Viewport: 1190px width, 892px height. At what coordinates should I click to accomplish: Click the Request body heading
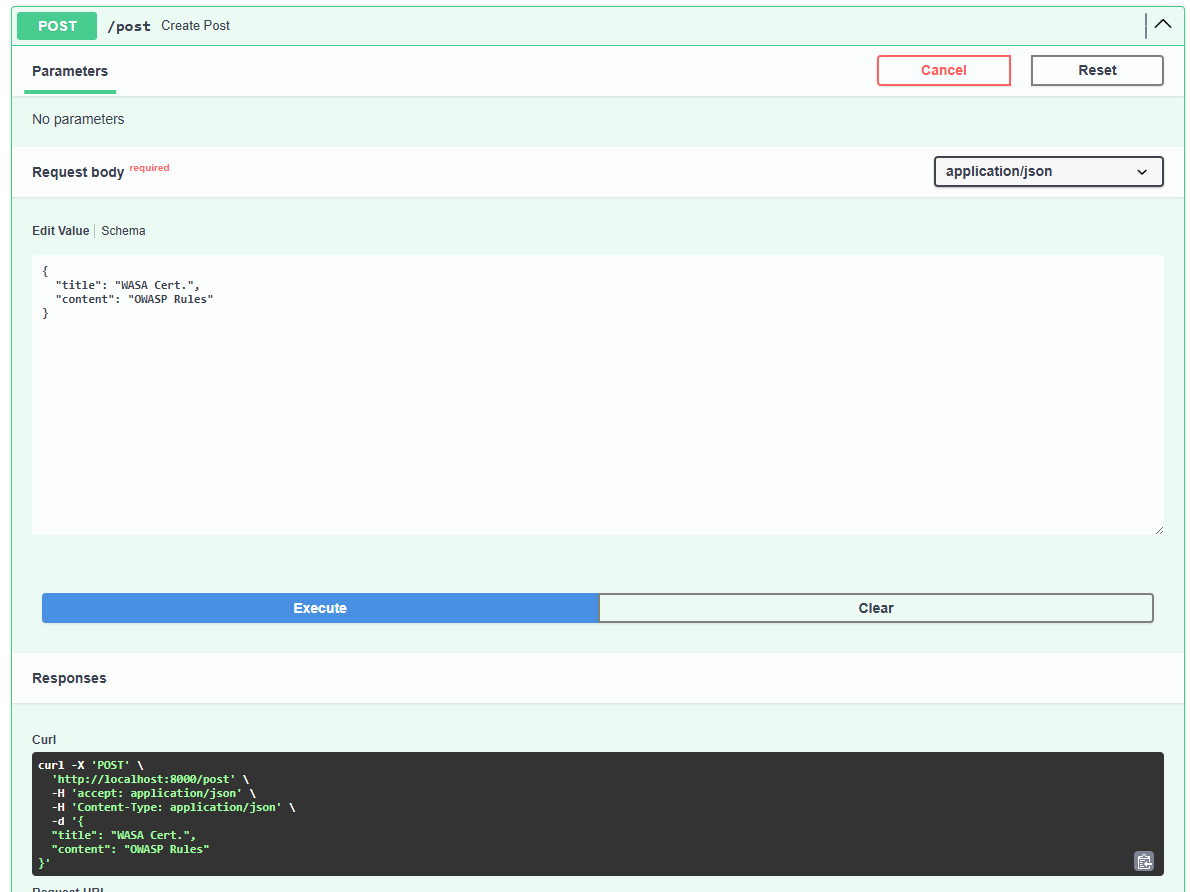coord(77,172)
